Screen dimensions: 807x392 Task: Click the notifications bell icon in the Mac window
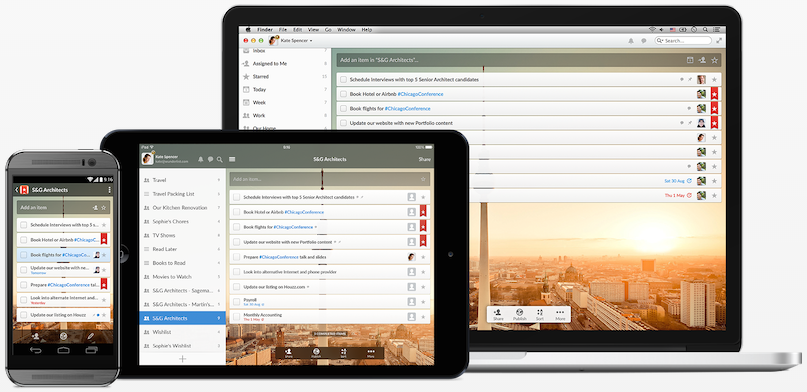[x=631, y=41]
